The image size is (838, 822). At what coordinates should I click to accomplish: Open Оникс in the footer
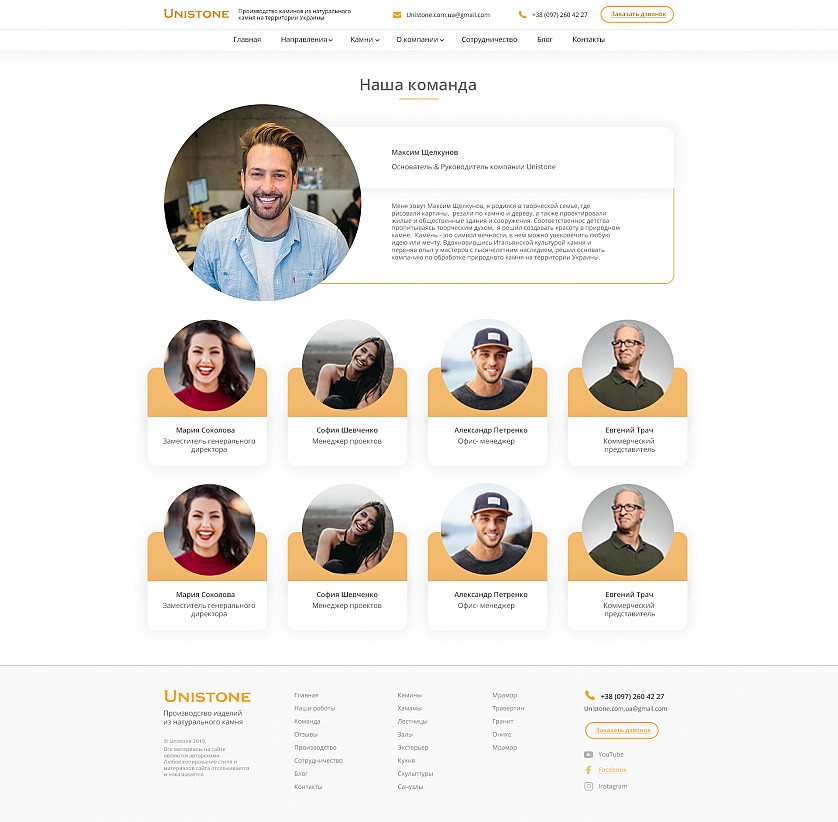(502, 734)
